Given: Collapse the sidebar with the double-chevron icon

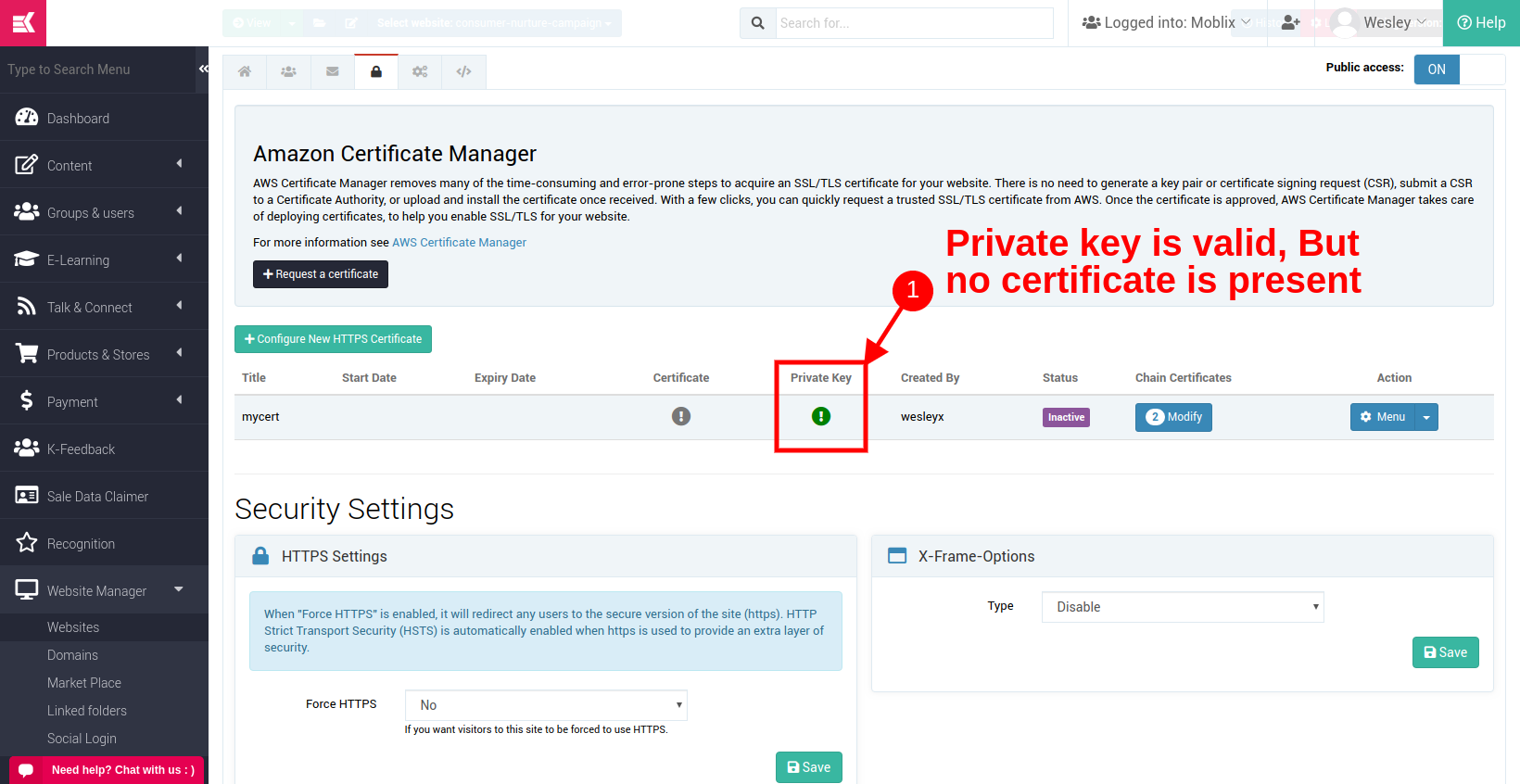Looking at the screenshot, I should 203,69.
